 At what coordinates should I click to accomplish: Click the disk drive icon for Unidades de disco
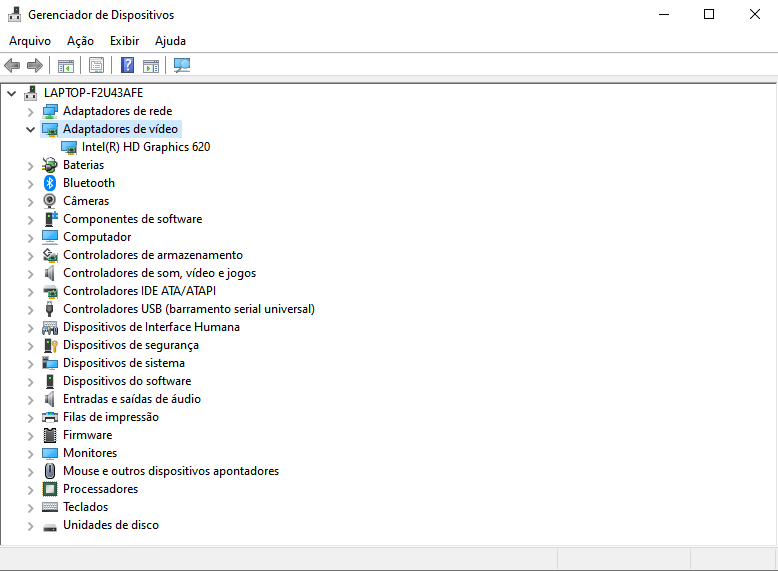click(x=50, y=527)
